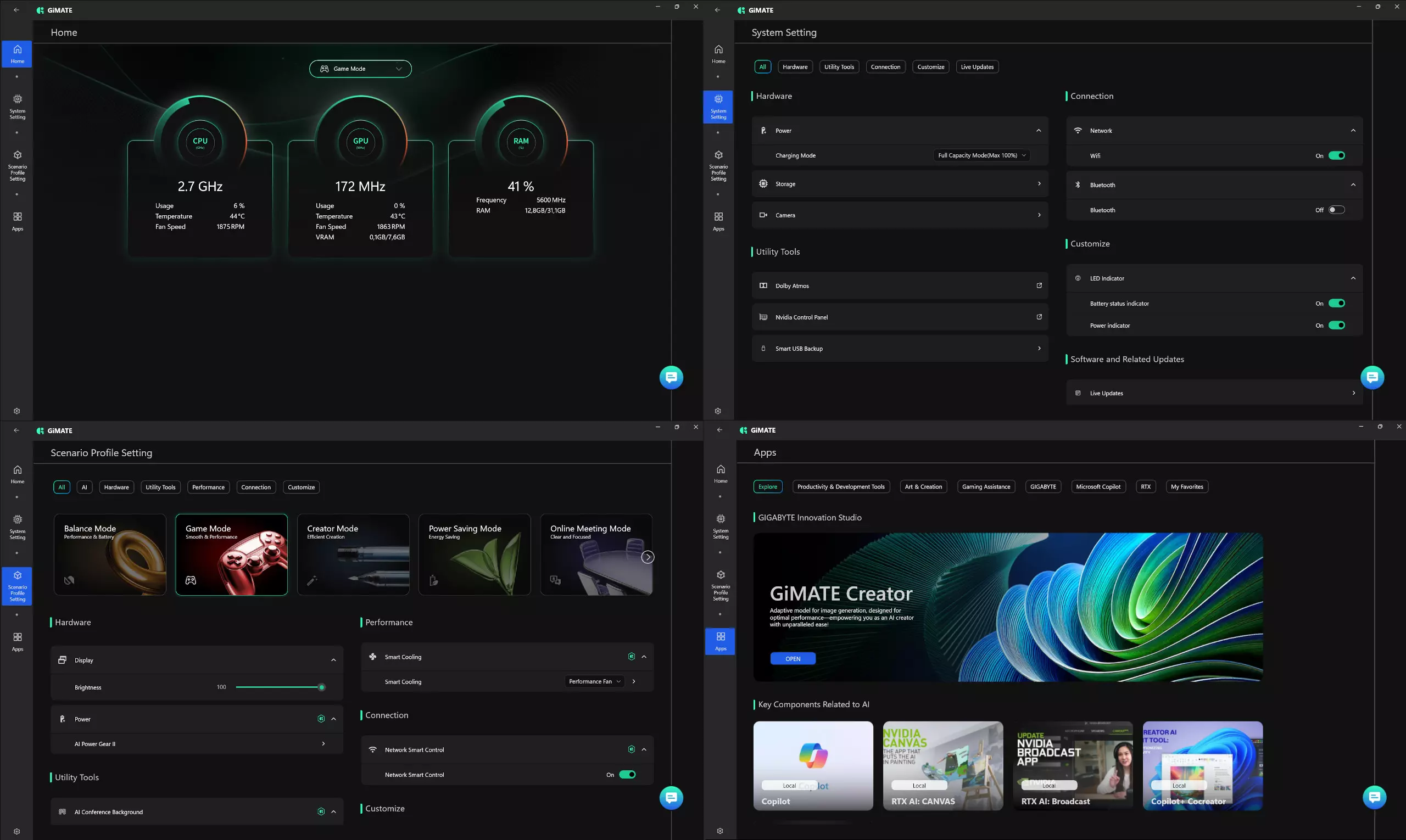This screenshot has height=840, width=1406.
Task: Select Performance tab in Scenario Profile Setting
Action: 208,488
